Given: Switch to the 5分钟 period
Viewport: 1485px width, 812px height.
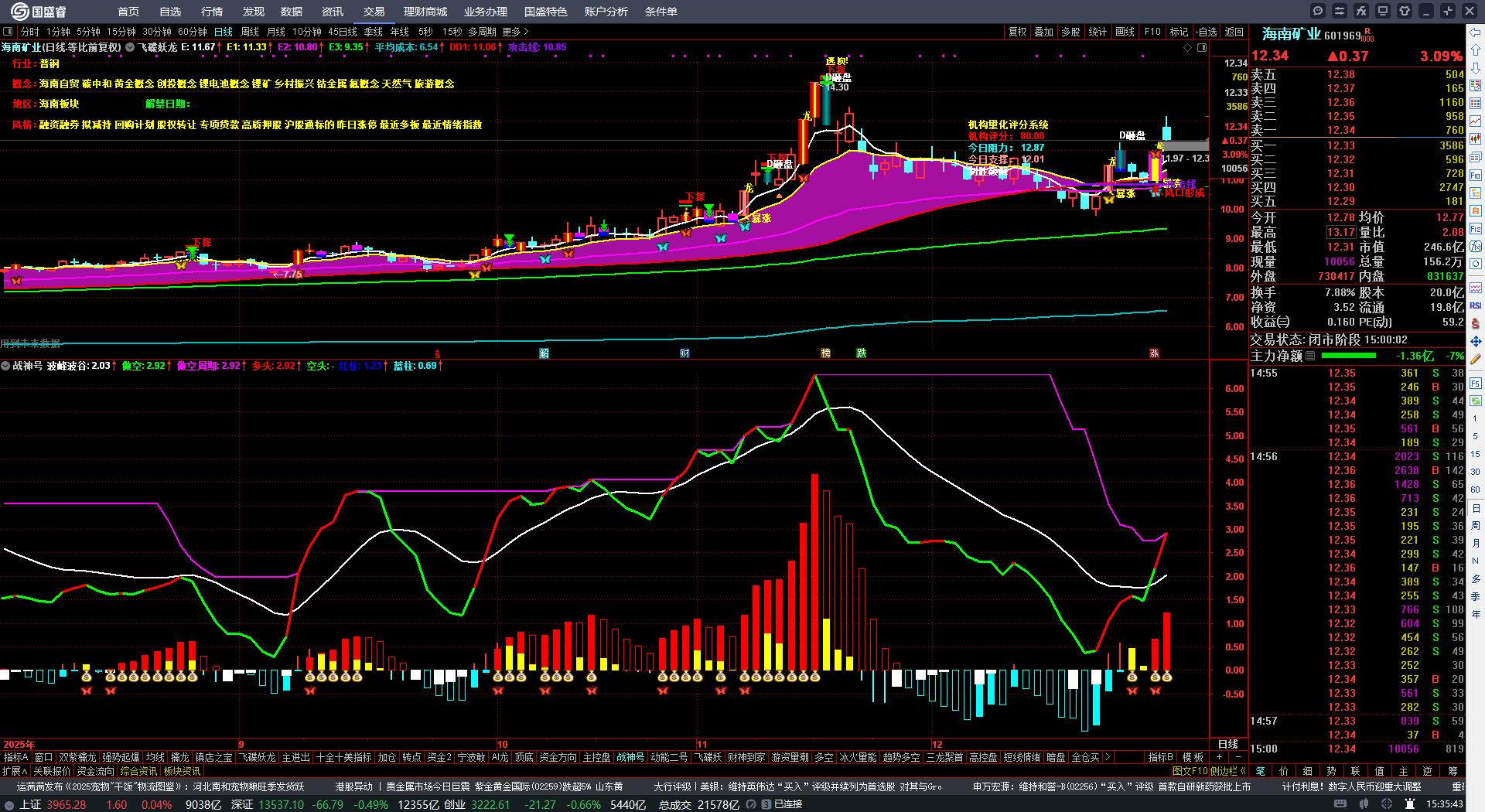Looking at the screenshot, I should [89, 32].
